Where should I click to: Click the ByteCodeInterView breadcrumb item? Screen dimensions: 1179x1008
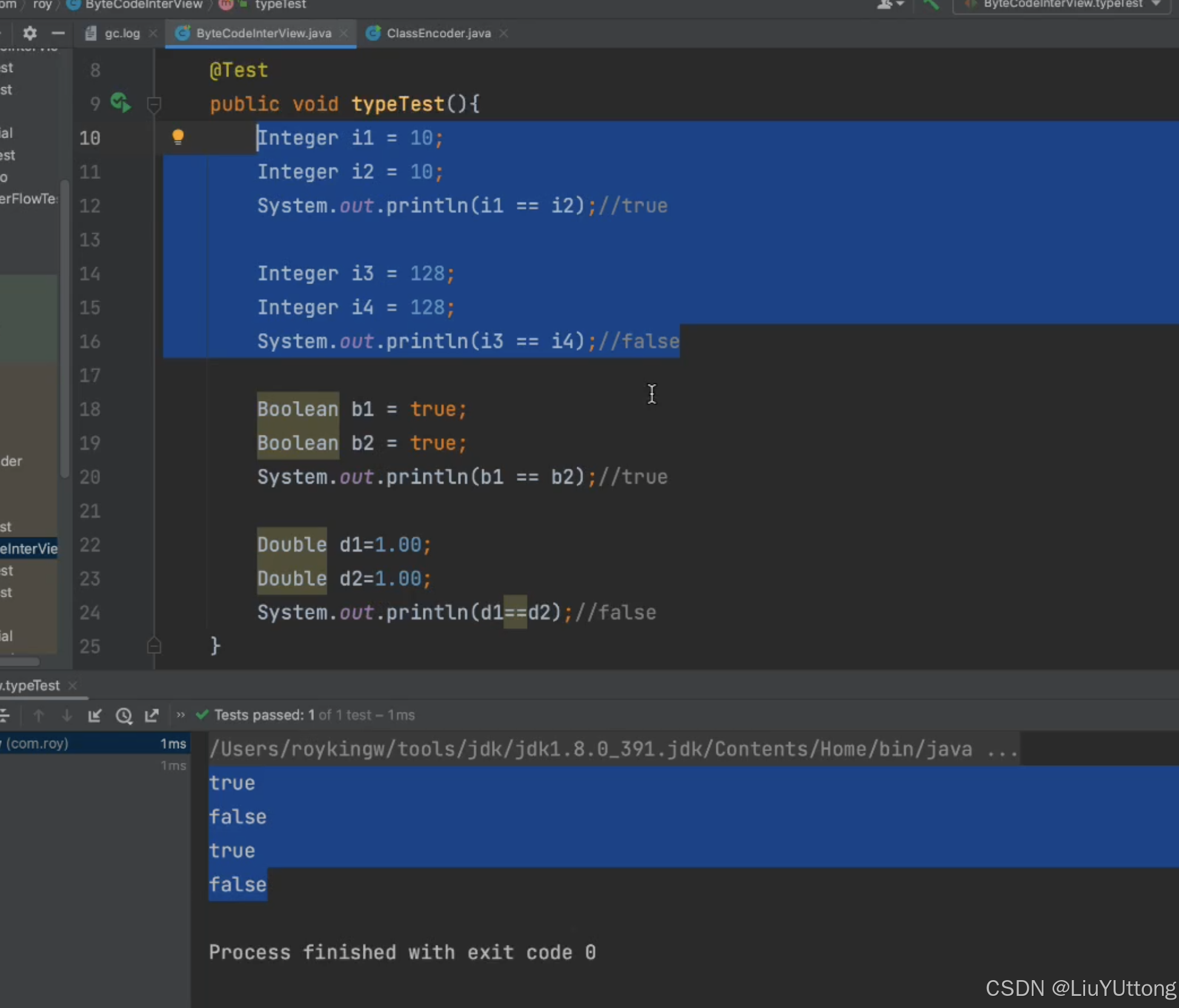(x=143, y=5)
